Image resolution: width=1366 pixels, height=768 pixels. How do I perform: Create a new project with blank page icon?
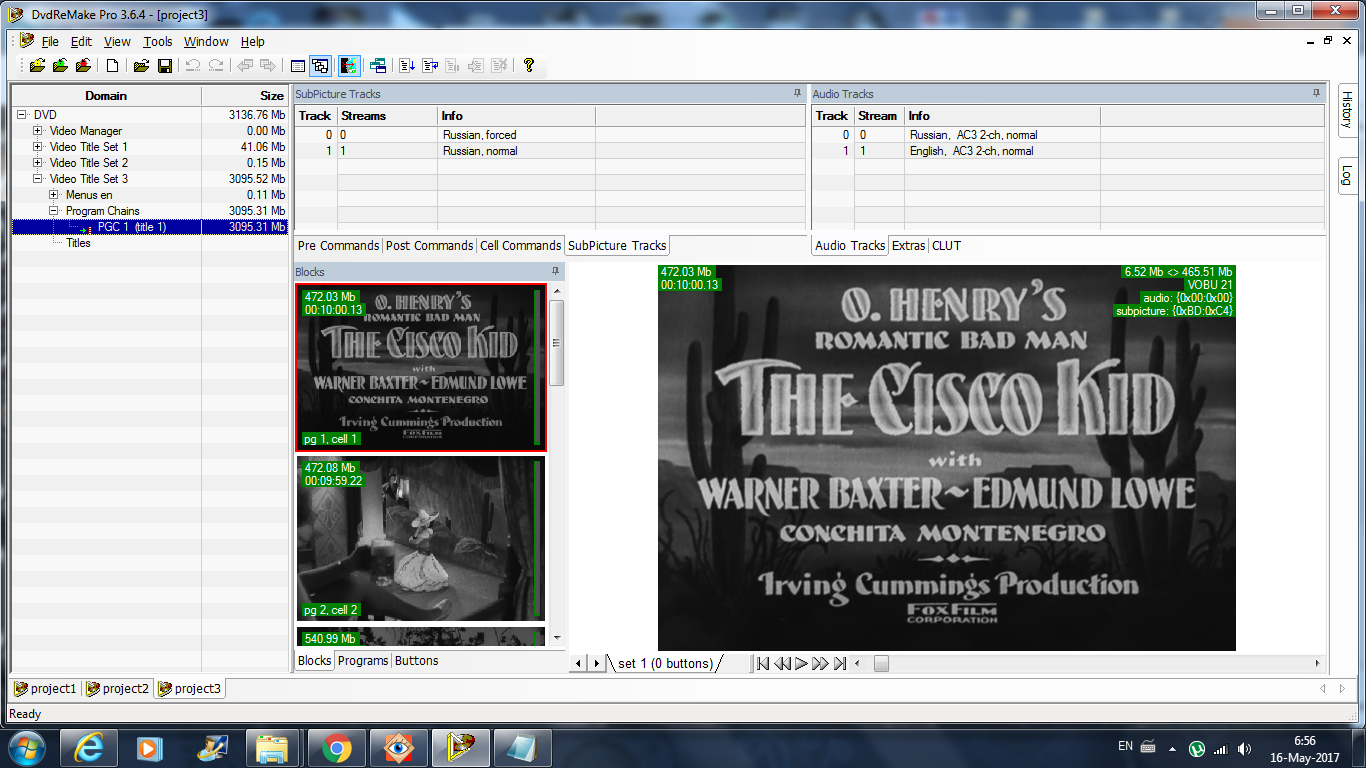112,66
